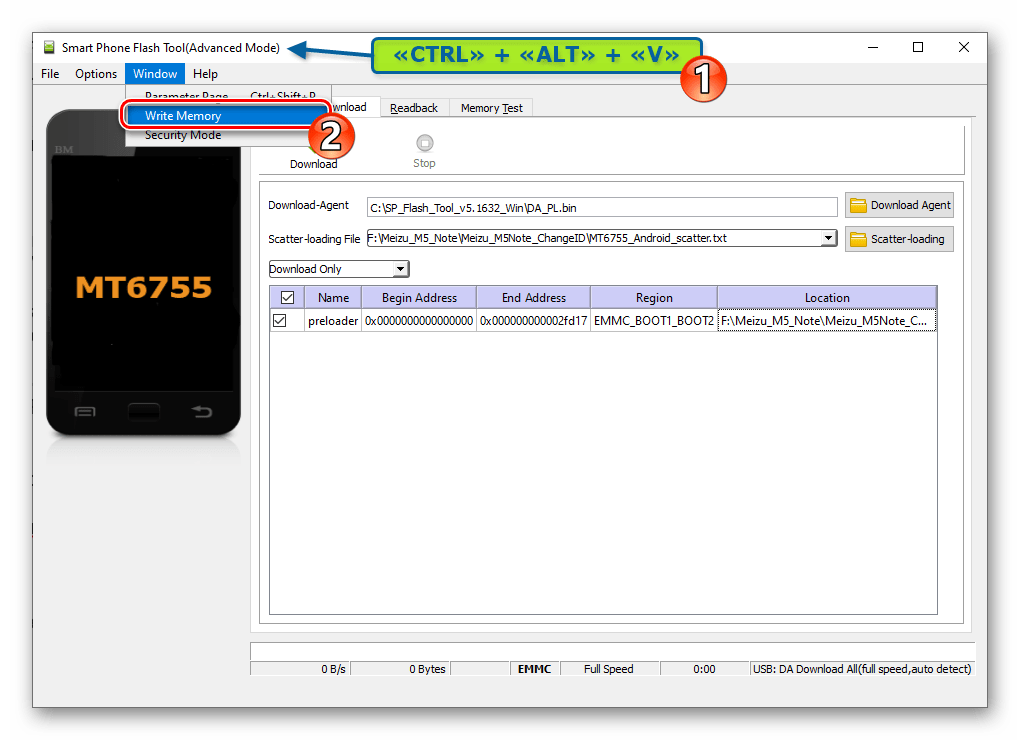Select the preloader name cell
Viewport: 1020px width, 740px height.
click(x=333, y=321)
